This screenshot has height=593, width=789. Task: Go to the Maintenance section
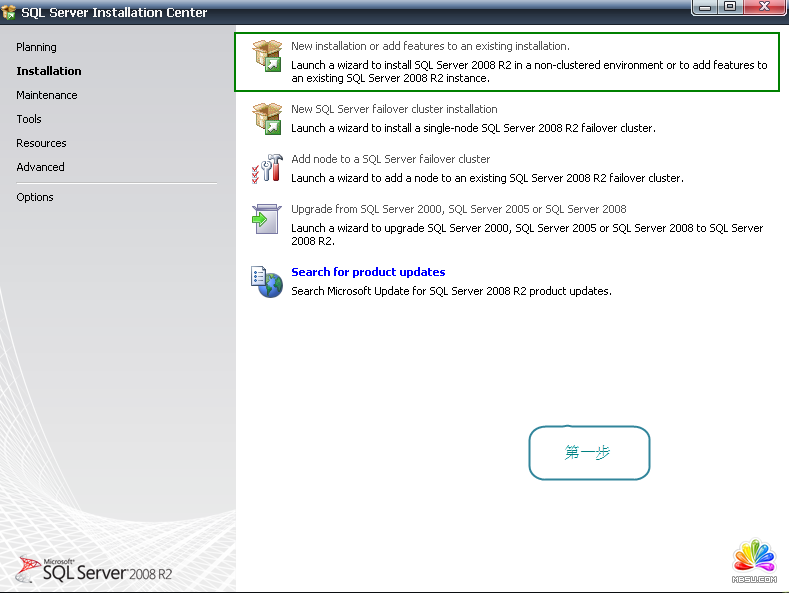pyautogui.click(x=46, y=95)
